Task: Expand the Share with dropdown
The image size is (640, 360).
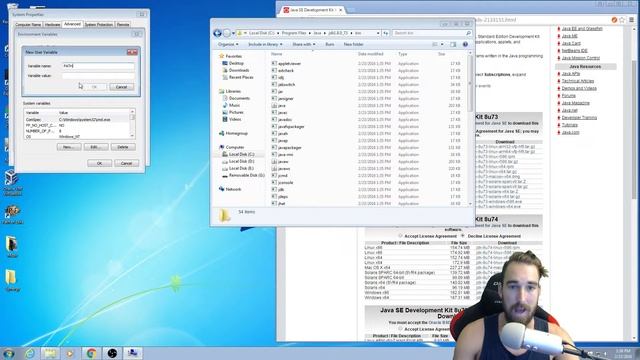Action: coord(304,44)
